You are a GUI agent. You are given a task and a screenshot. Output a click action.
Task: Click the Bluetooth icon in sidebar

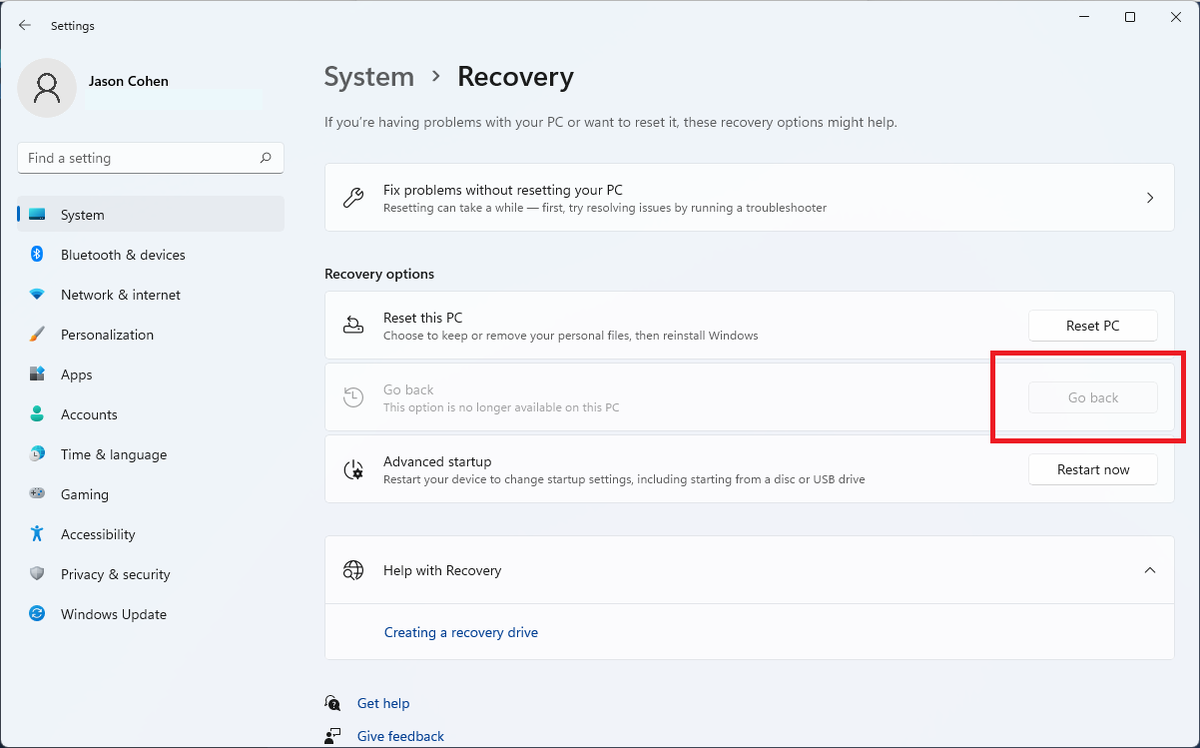click(37, 254)
